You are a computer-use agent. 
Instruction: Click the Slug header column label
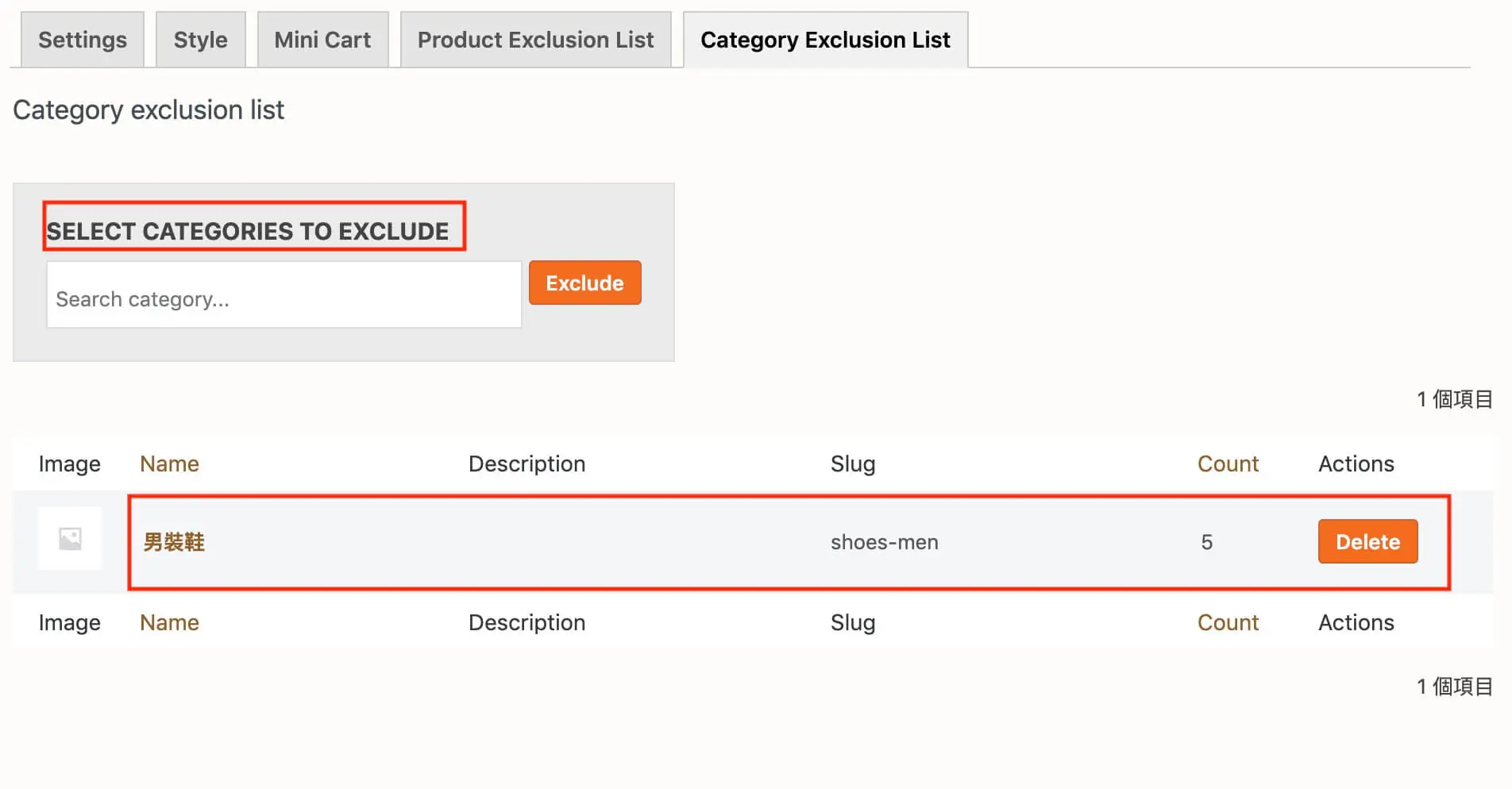[853, 464]
